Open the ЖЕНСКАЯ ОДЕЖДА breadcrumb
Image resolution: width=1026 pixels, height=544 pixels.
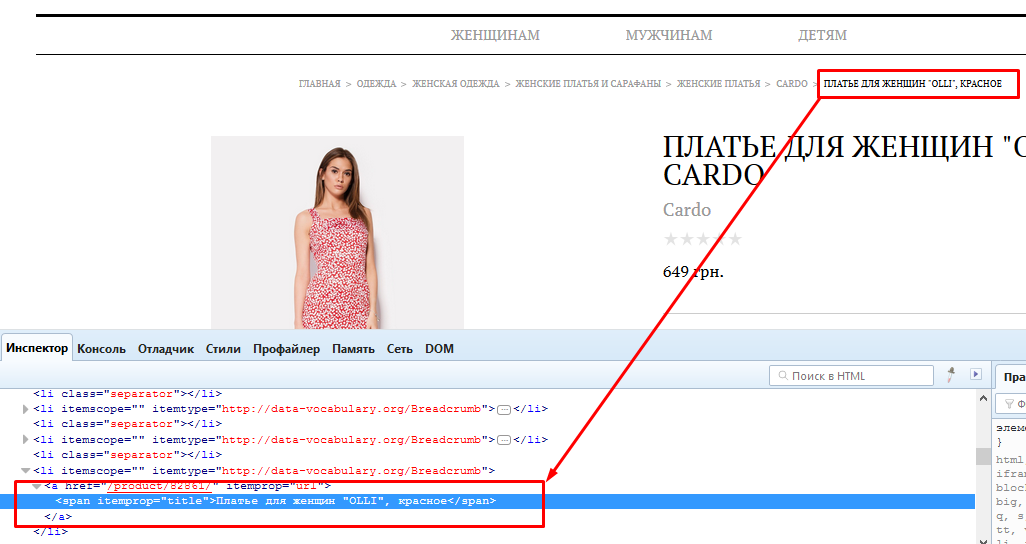[455, 84]
